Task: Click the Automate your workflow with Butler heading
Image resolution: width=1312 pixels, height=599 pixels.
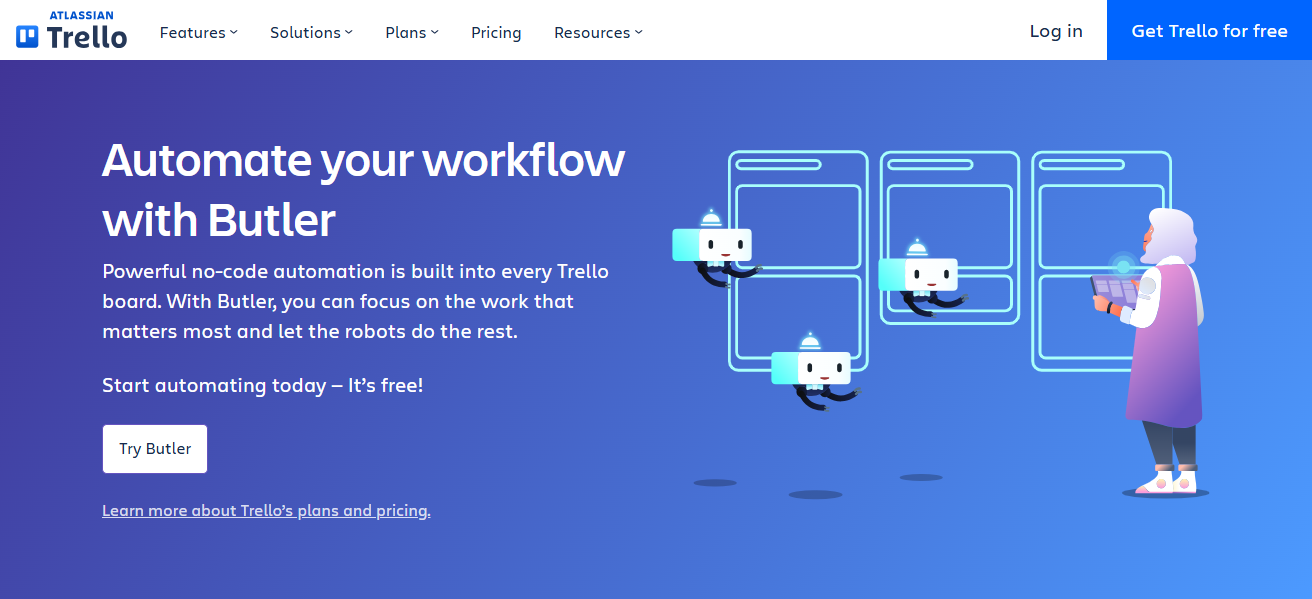Action: click(363, 189)
